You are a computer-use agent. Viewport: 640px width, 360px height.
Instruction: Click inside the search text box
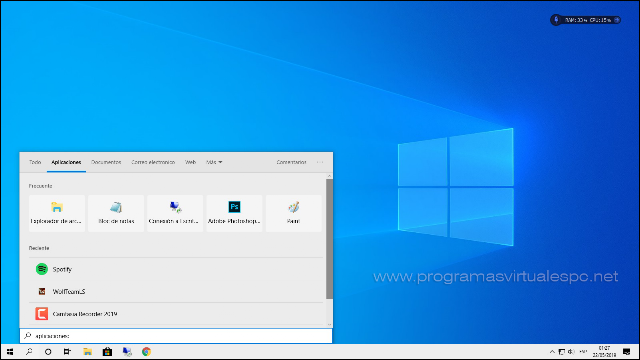176,336
